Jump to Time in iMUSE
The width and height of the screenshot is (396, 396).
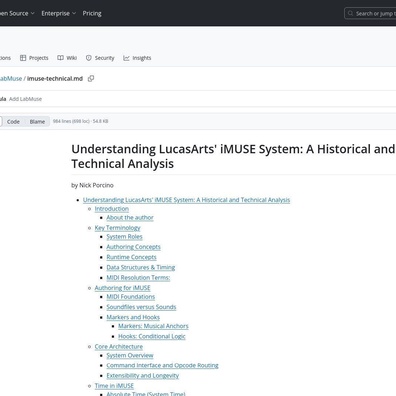114,386
